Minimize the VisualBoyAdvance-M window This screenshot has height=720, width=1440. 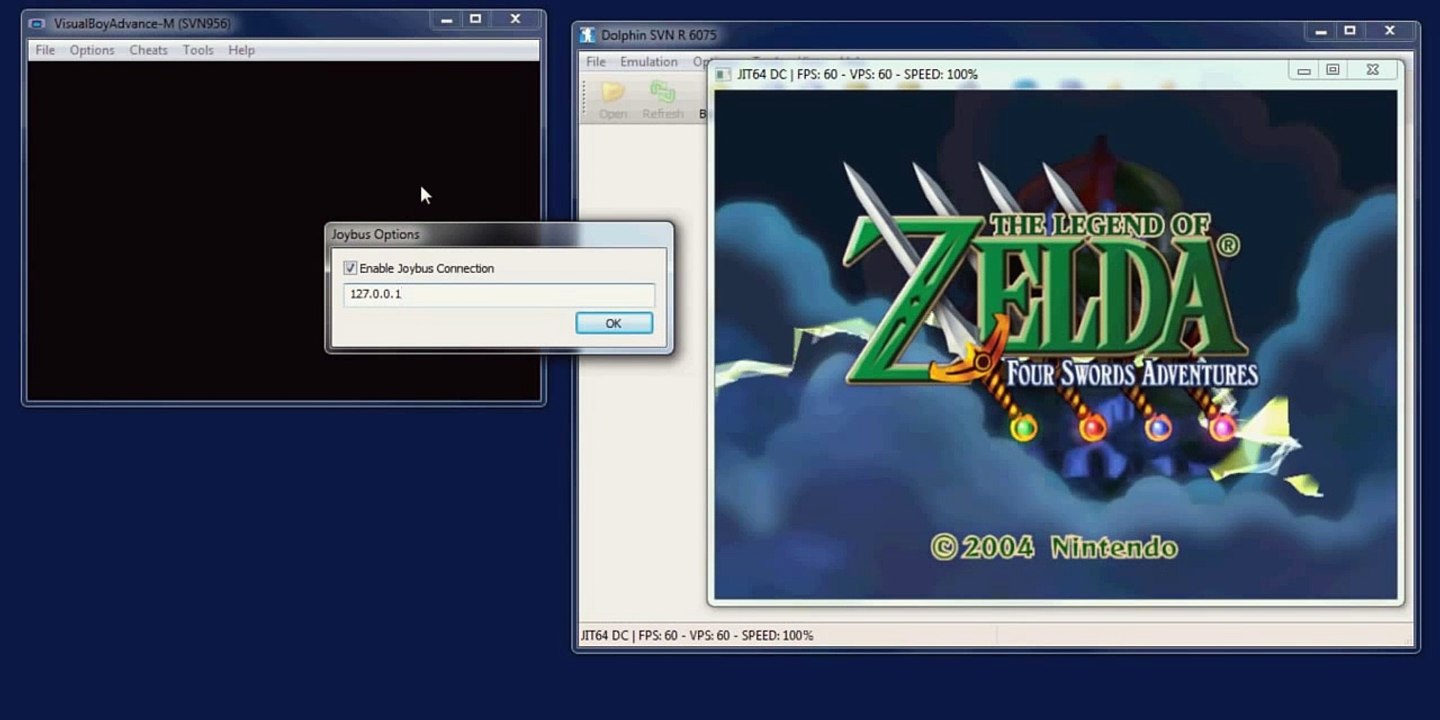(447, 19)
